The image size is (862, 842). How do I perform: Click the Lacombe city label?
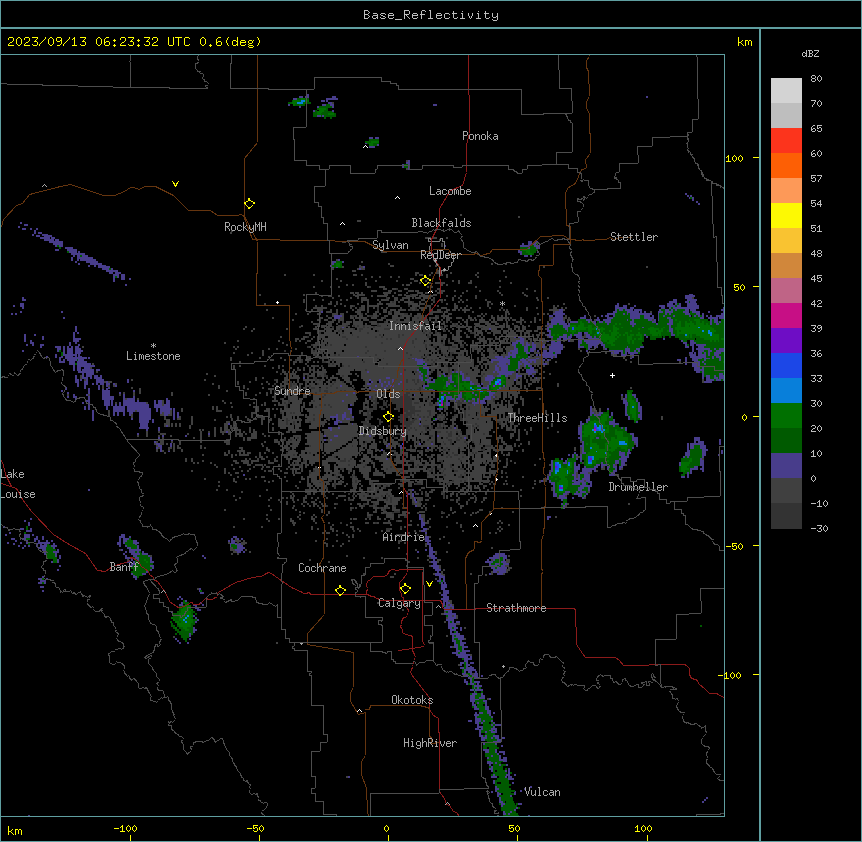point(450,191)
